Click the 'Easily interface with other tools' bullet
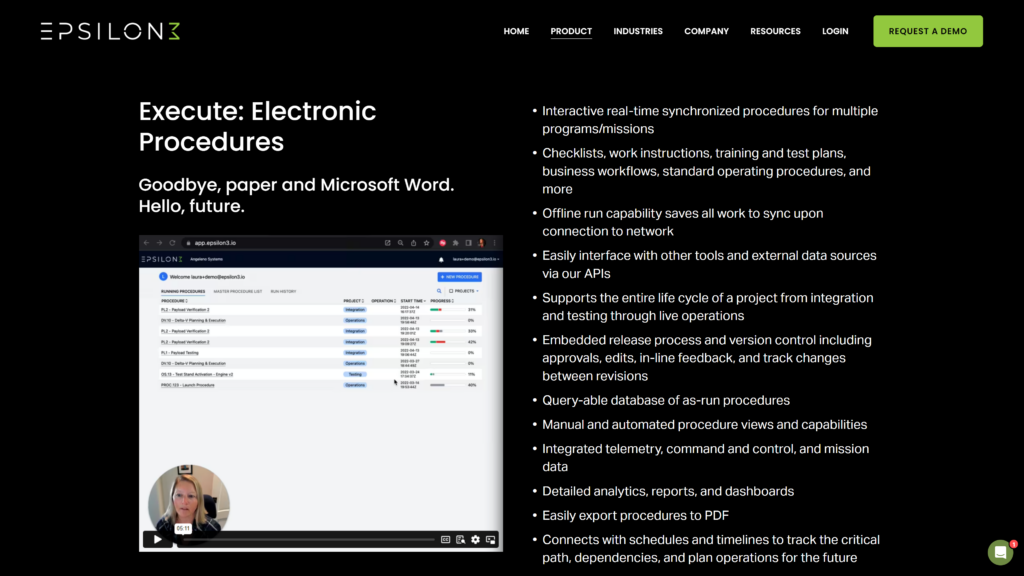Image resolution: width=1024 pixels, height=576 pixels. tap(709, 264)
